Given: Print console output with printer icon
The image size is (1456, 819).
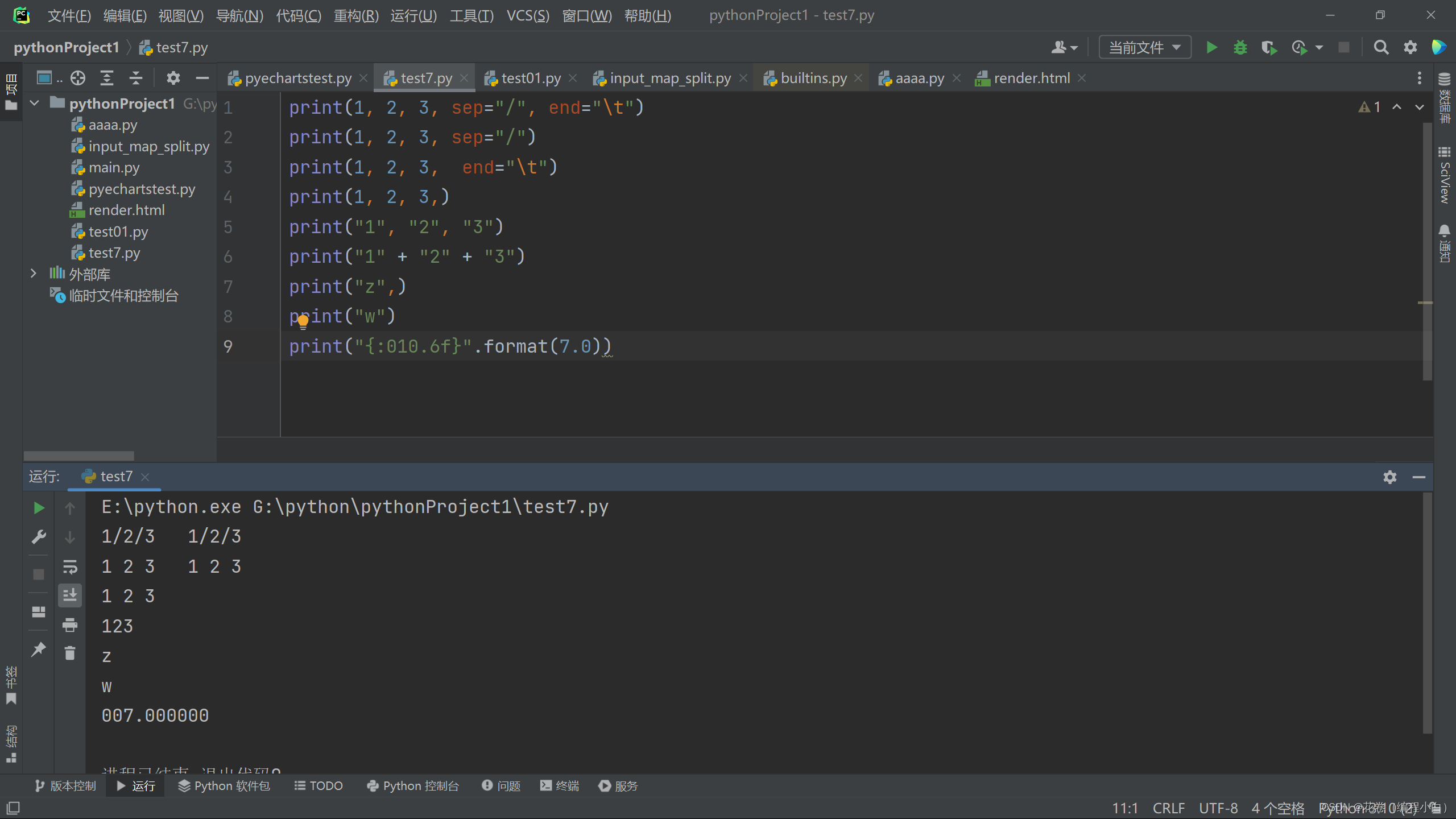Looking at the screenshot, I should [x=70, y=625].
